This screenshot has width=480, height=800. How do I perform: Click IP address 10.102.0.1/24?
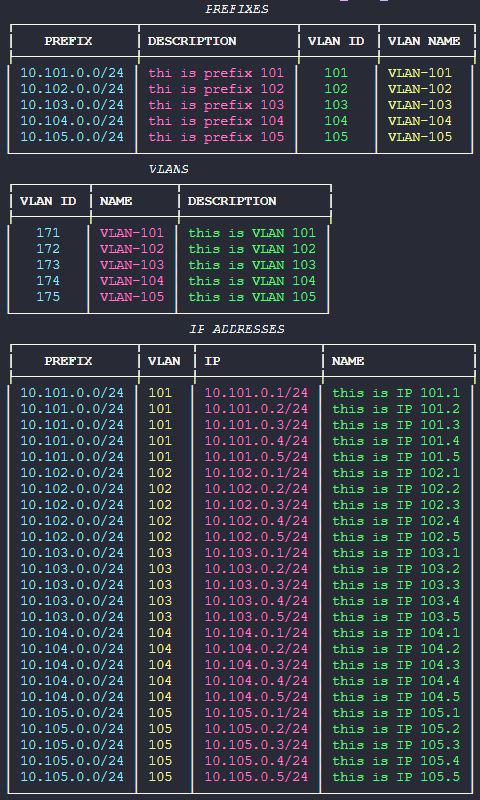(256, 473)
